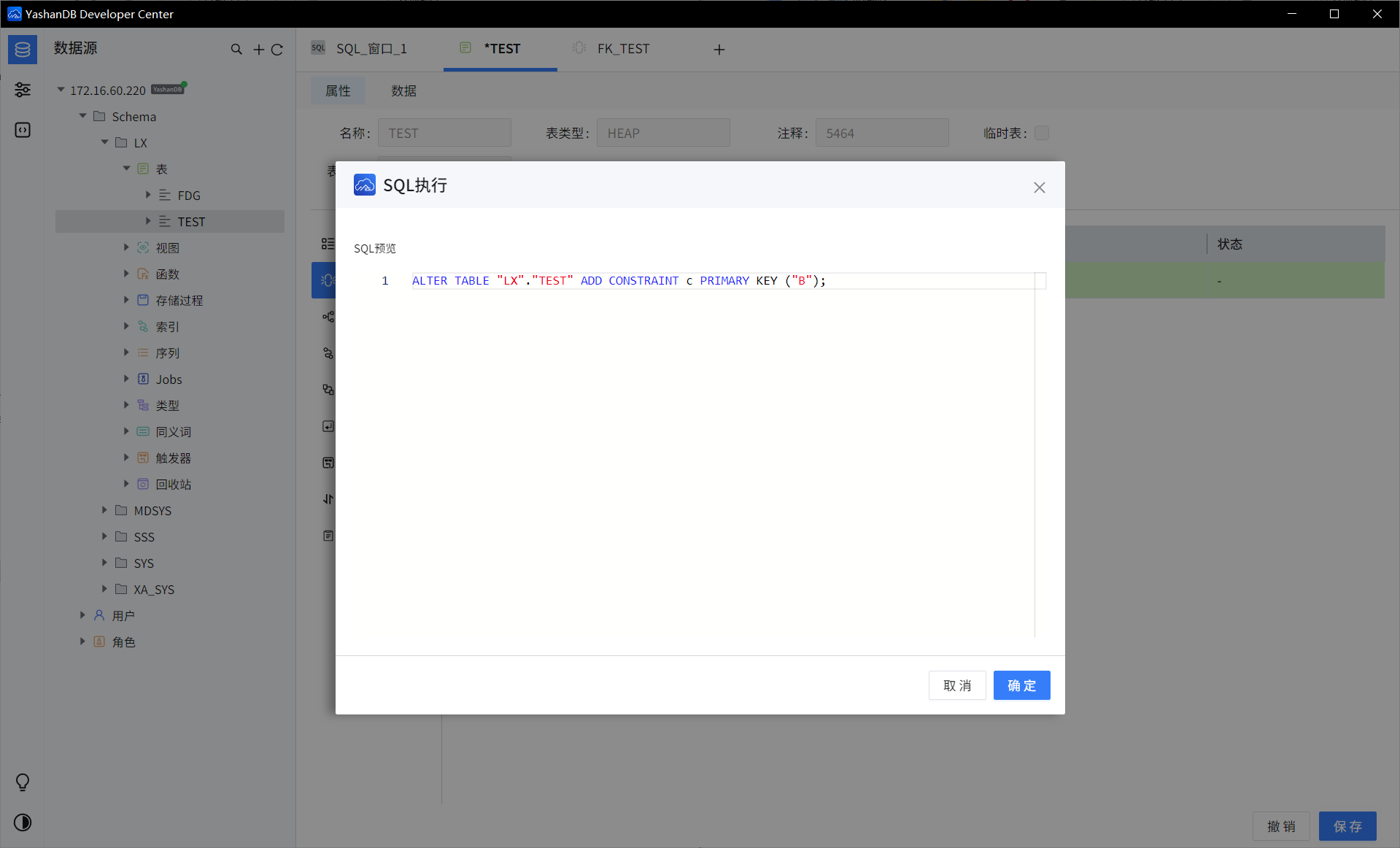Click the lightbulb tips icon
The height and width of the screenshot is (848, 1400).
click(x=23, y=782)
